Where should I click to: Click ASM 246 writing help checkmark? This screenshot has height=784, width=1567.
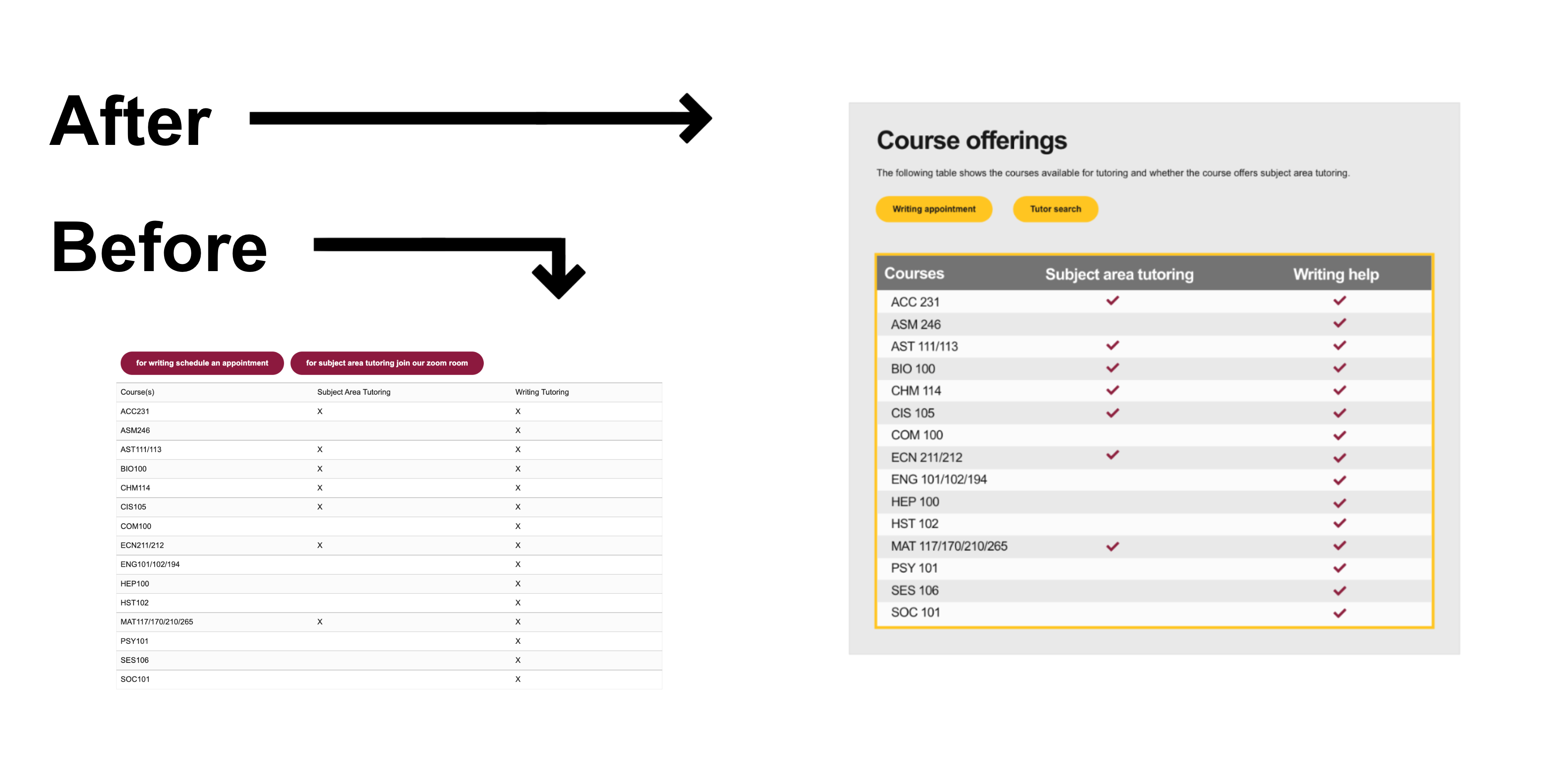point(1339,323)
